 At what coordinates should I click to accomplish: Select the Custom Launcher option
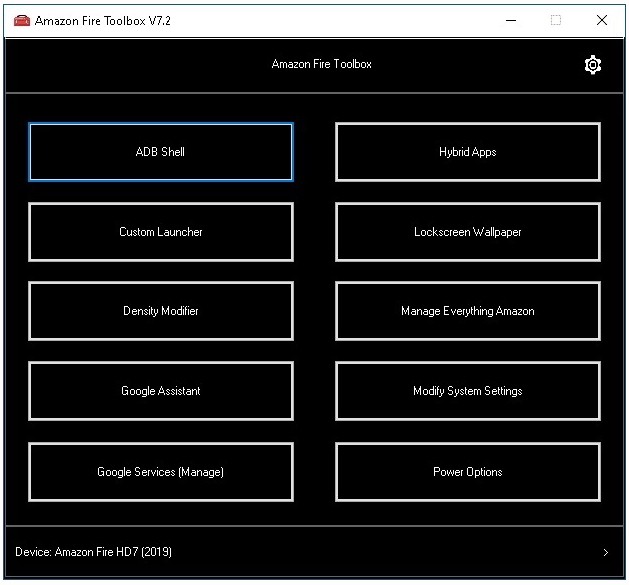click(x=161, y=232)
